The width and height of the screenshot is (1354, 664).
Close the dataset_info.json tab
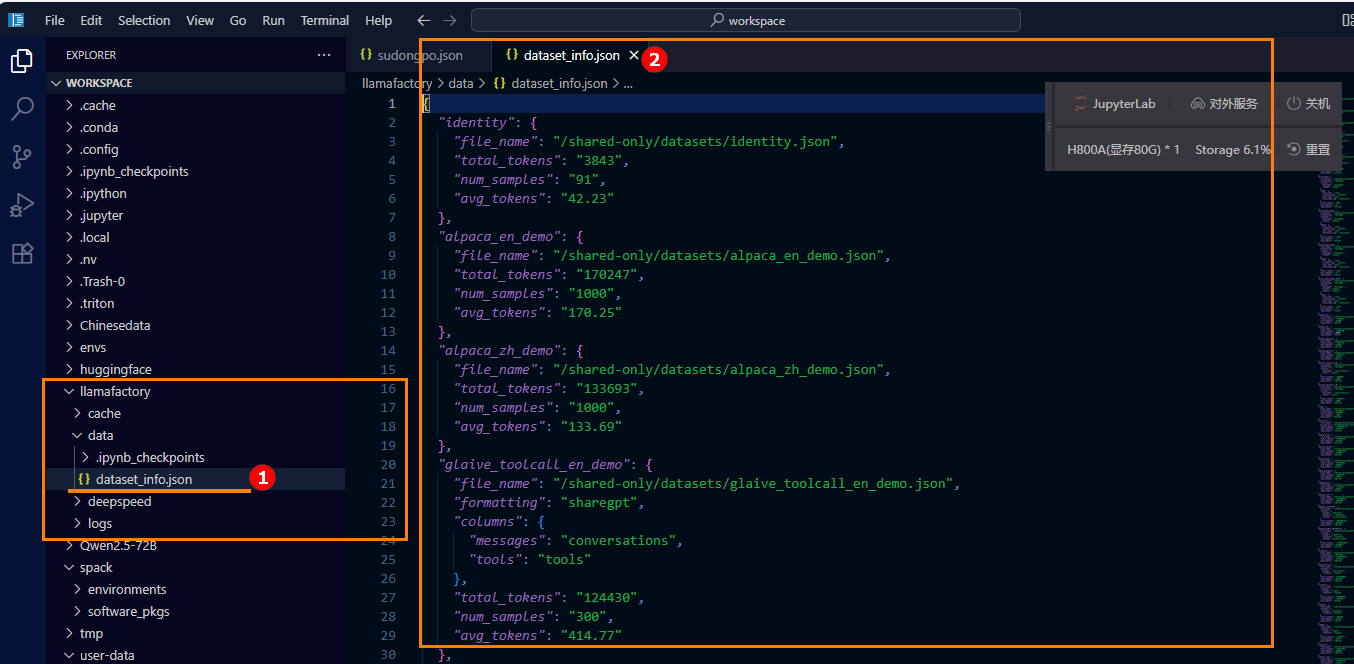(x=633, y=55)
